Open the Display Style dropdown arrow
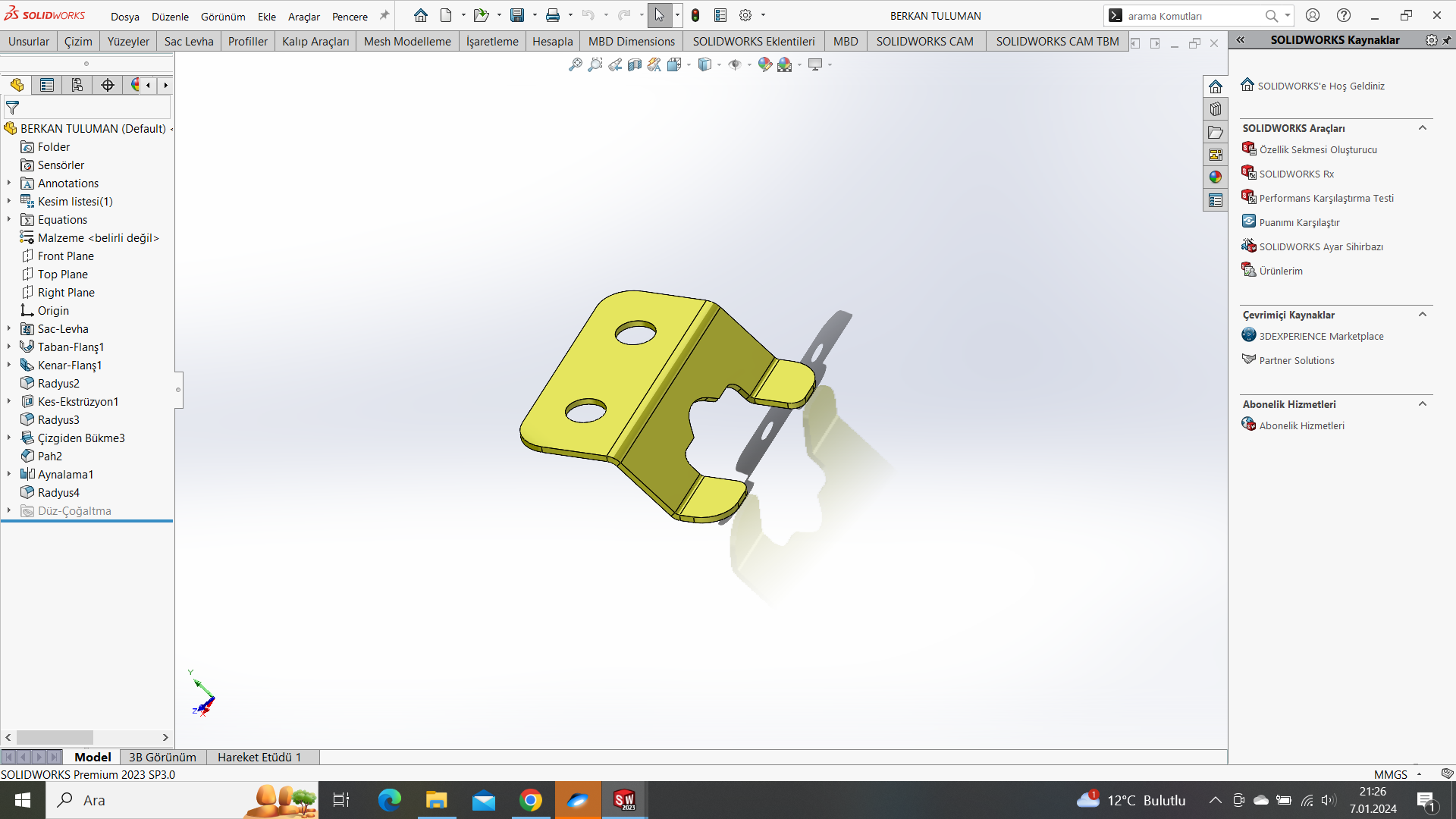The height and width of the screenshot is (819, 1456). tap(719, 65)
